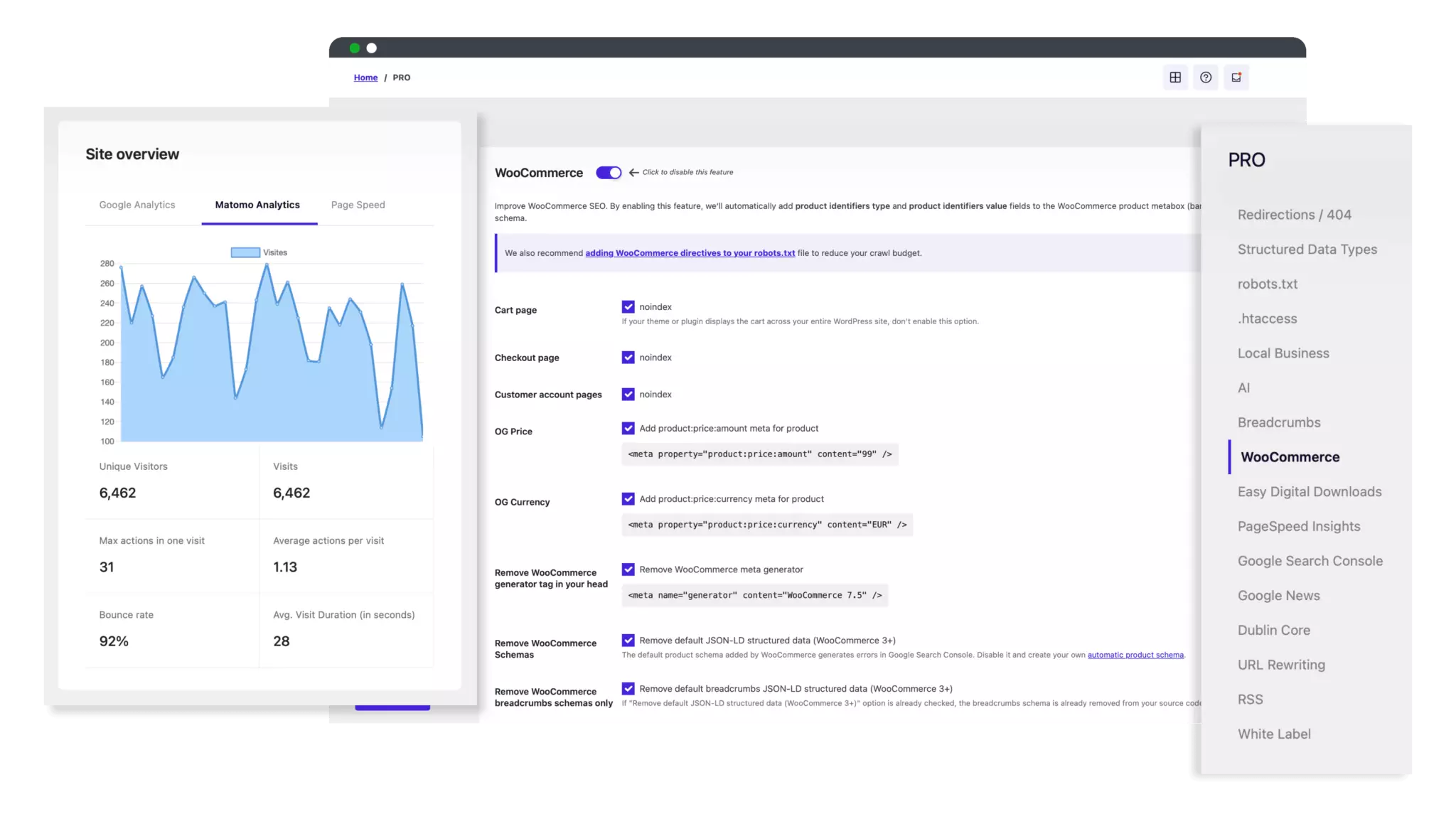Open Local Business in PRO menu
The height and width of the screenshot is (819, 1456).
pyautogui.click(x=1283, y=353)
